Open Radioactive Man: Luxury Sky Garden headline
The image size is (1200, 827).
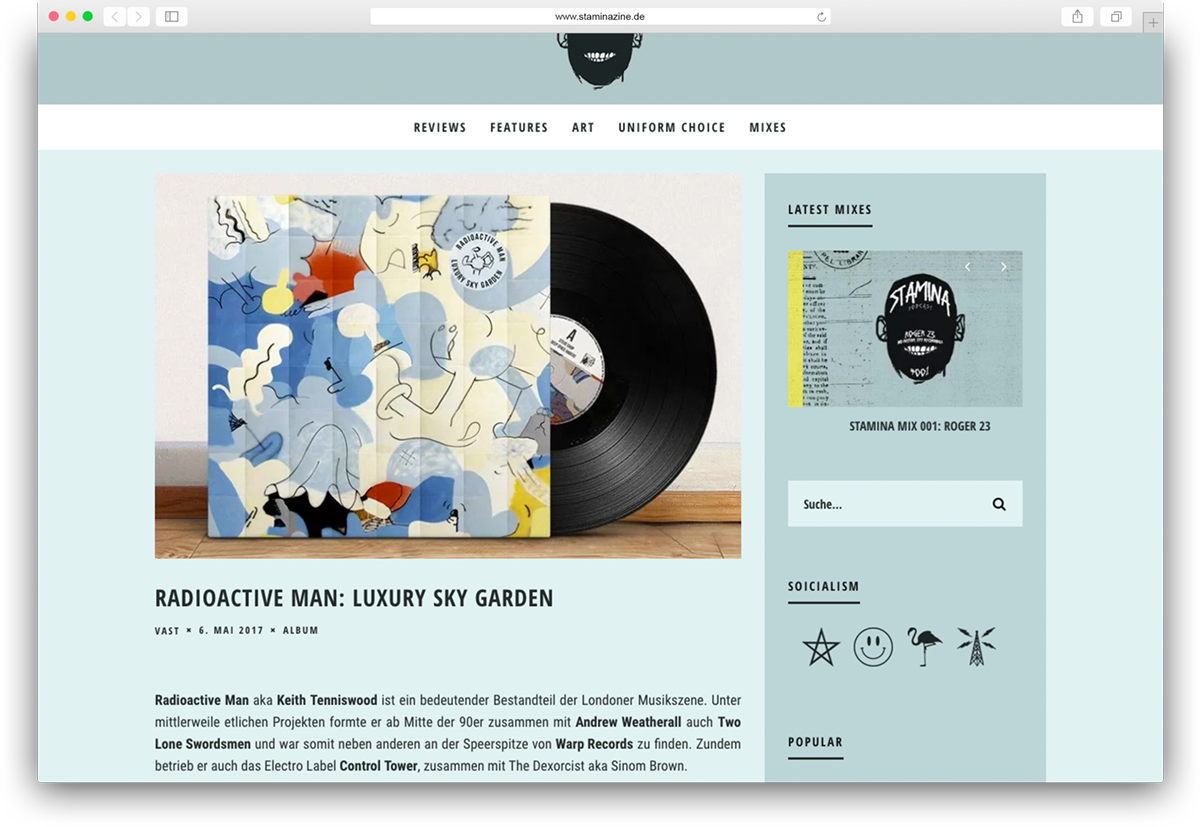[x=354, y=599]
